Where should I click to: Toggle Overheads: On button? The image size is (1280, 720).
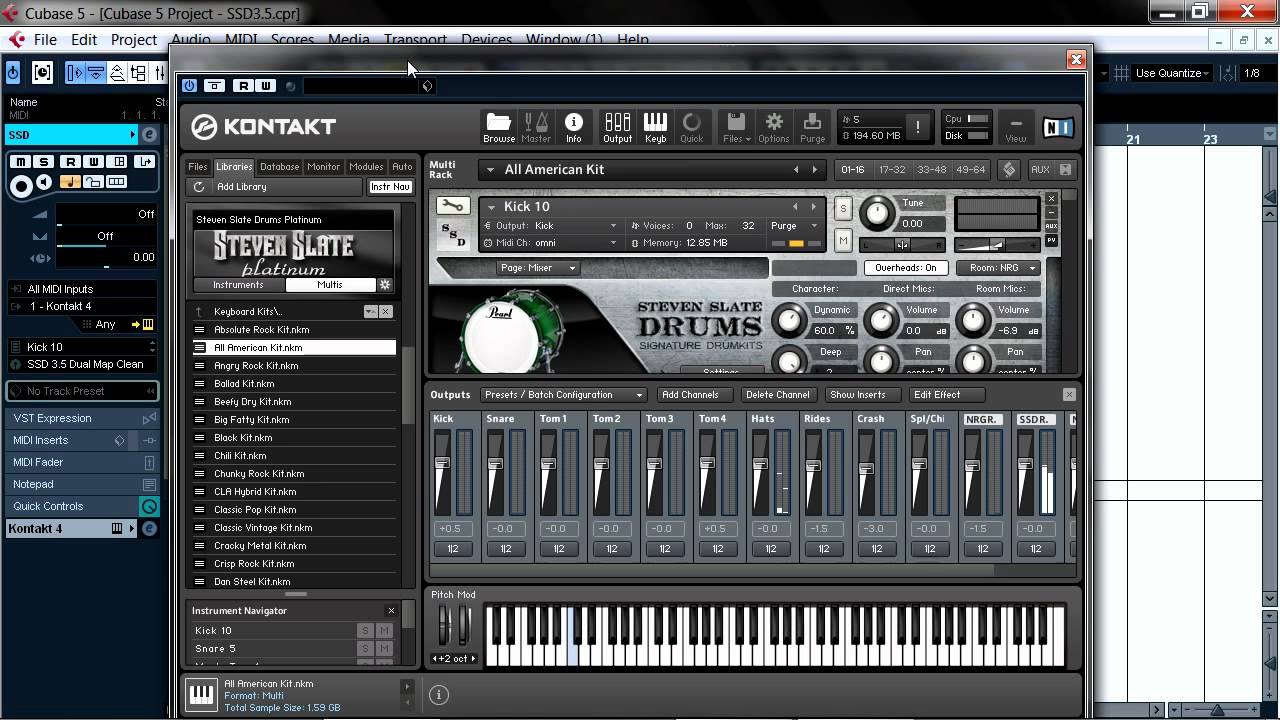906,268
